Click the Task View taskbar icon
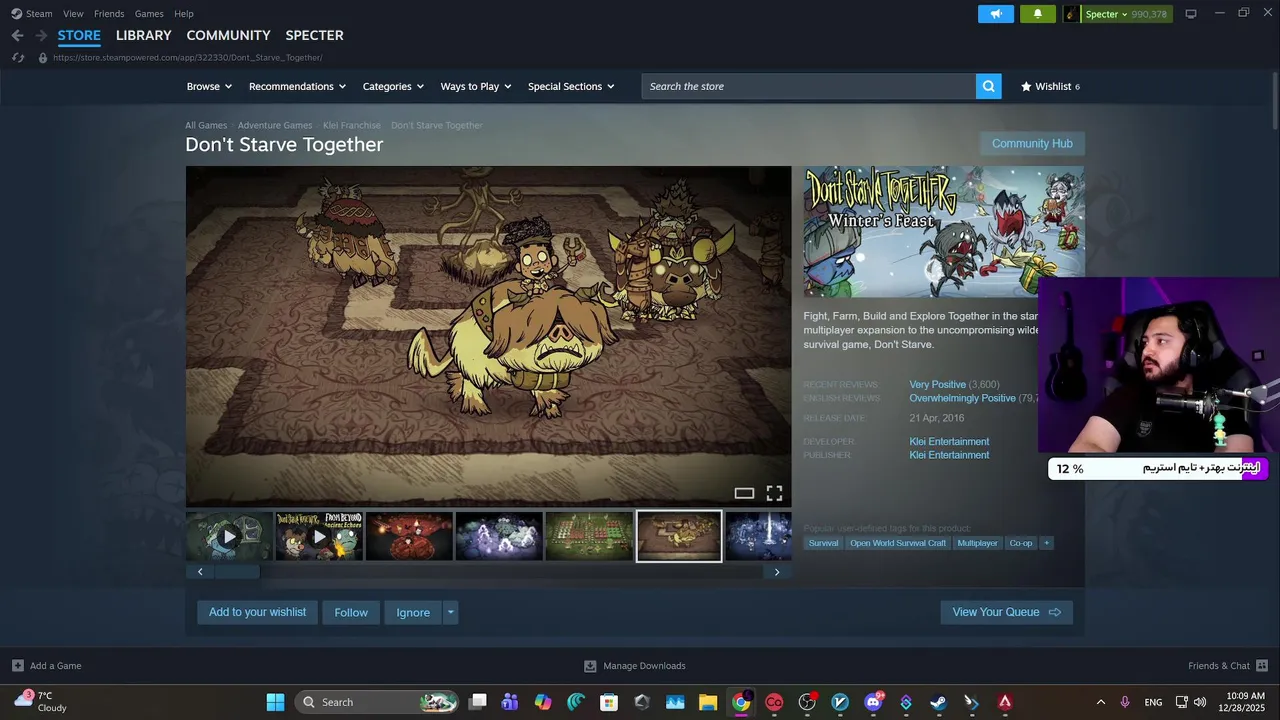 pyautogui.click(x=478, y=702)
